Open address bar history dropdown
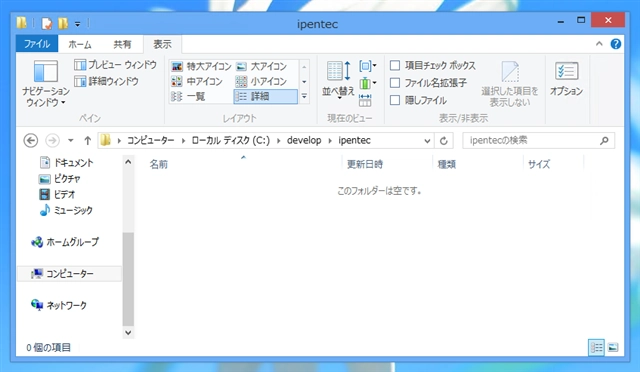640x372 pixels. coord(427,141)
